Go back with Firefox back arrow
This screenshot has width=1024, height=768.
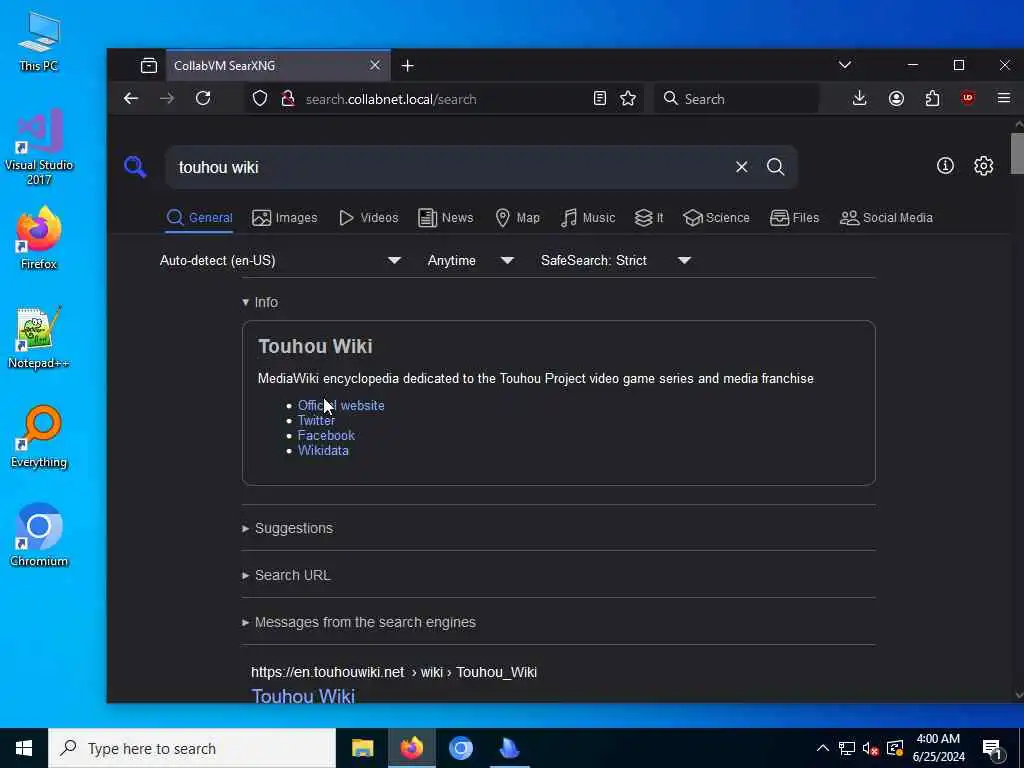point(131,99)
